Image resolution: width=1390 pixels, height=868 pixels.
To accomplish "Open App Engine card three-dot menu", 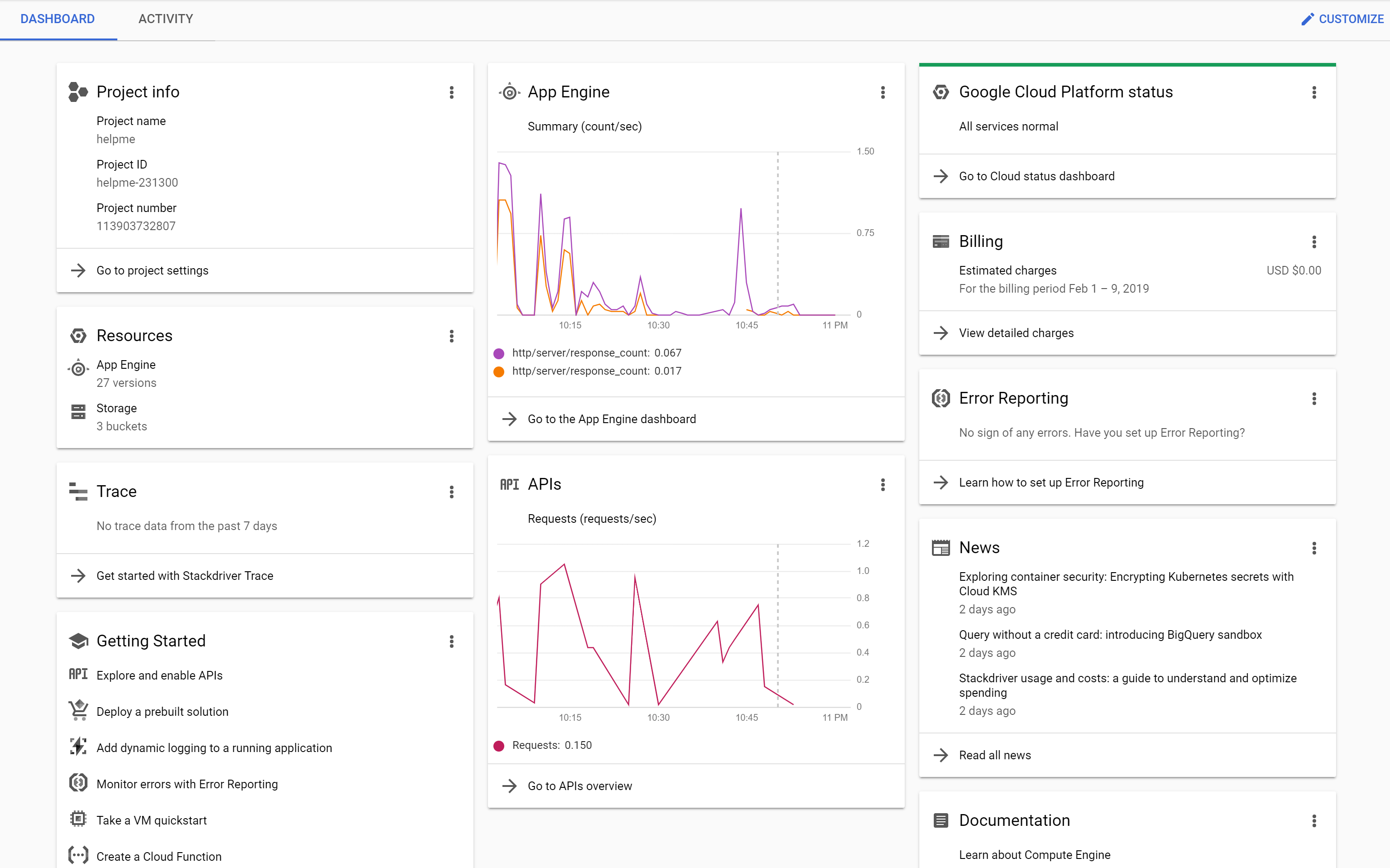I will (x=883, y=92).
